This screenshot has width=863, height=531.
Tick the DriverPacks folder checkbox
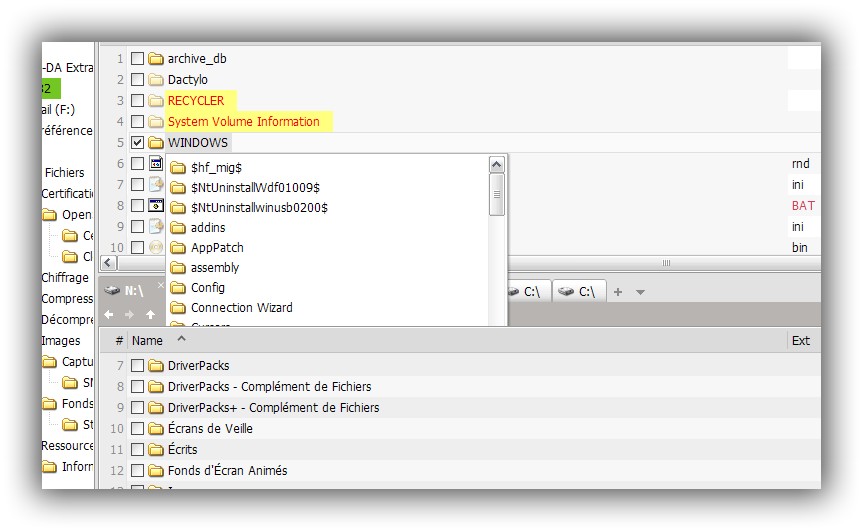[x=138, y=366]
